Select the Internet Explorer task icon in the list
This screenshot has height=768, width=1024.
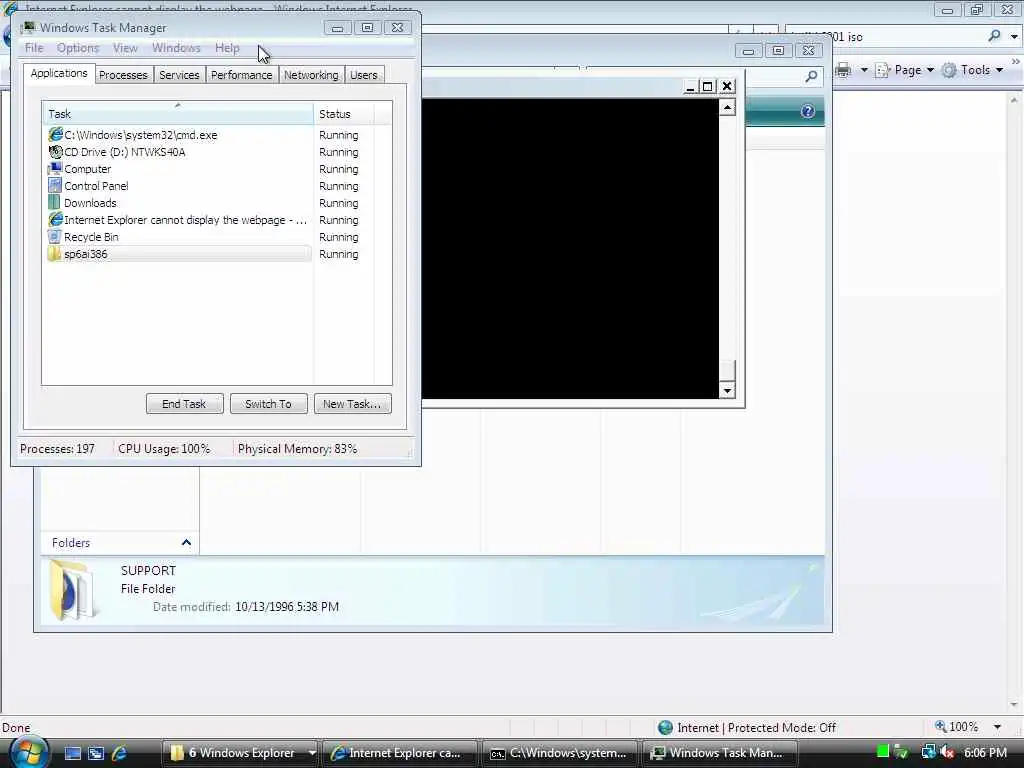point(56,219)
